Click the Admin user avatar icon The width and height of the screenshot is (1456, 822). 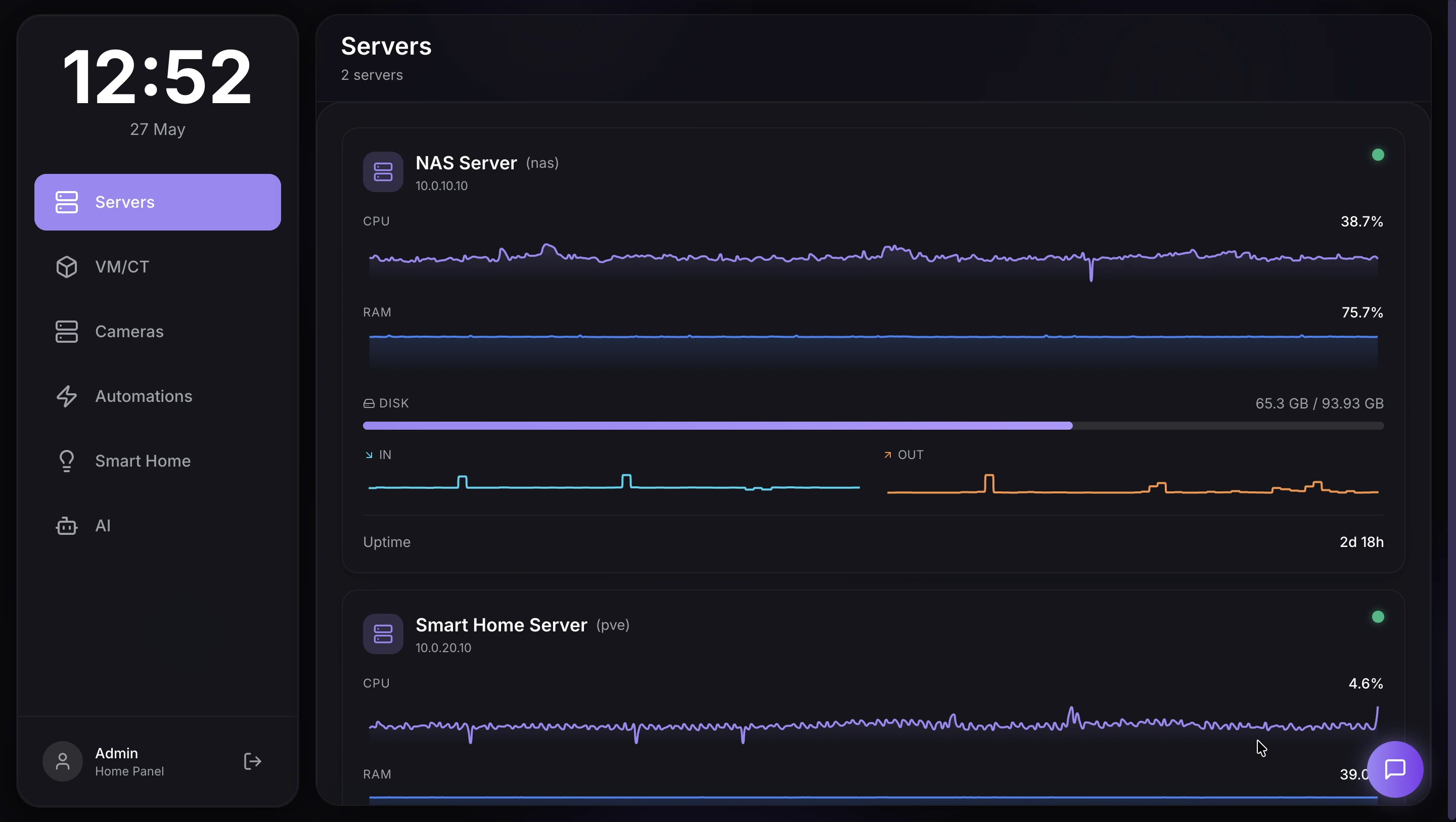[x=63, y=761]
